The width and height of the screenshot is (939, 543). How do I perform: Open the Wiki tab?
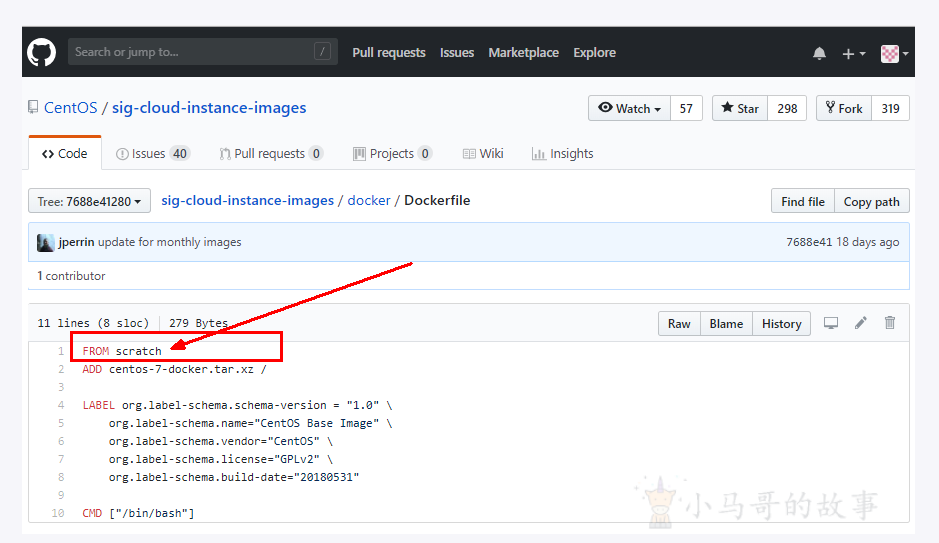point(483,154)
